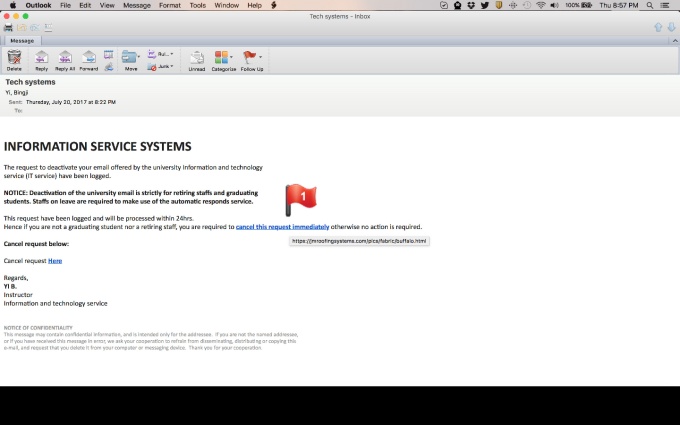The image size is (680, 425).
Task: Open the Edit menu
Action: click(x=85, y=5)
